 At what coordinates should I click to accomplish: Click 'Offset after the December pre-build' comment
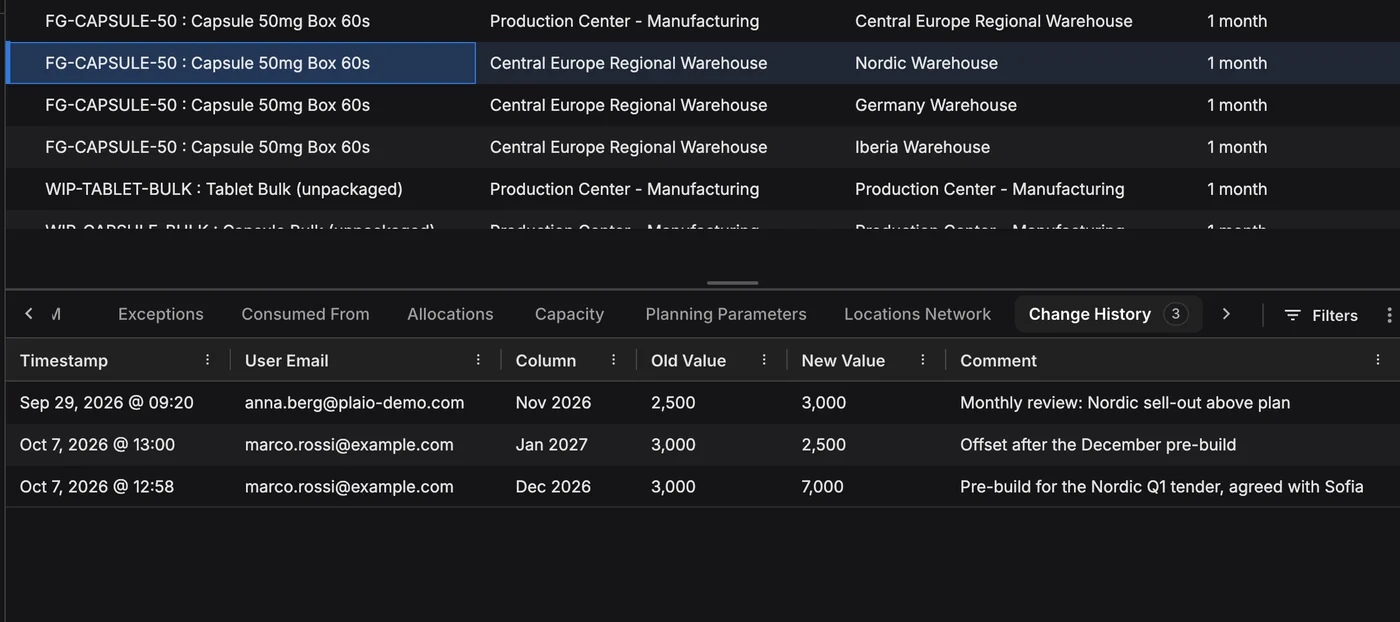(1098, 445)
